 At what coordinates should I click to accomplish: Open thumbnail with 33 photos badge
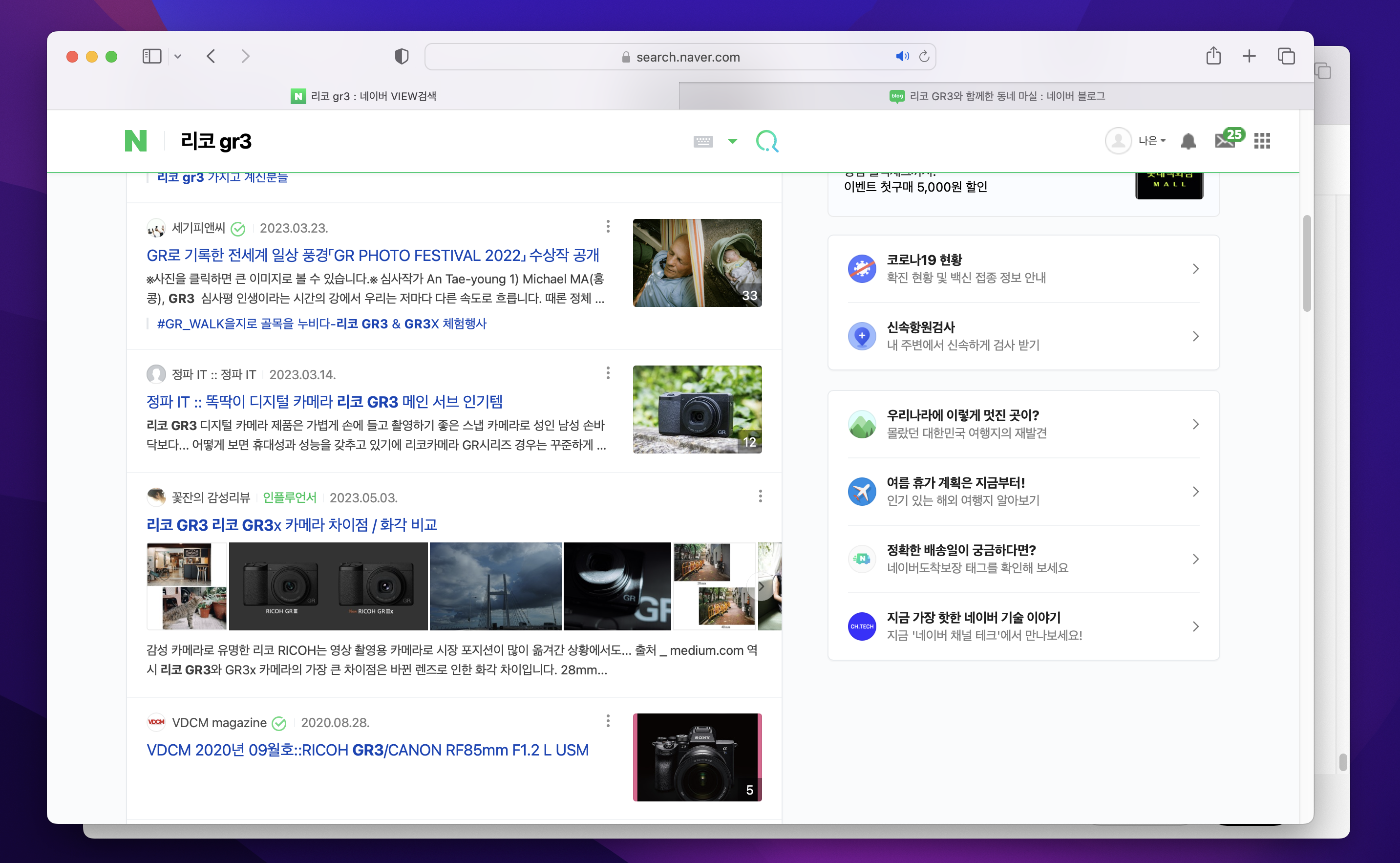(697, 263)
